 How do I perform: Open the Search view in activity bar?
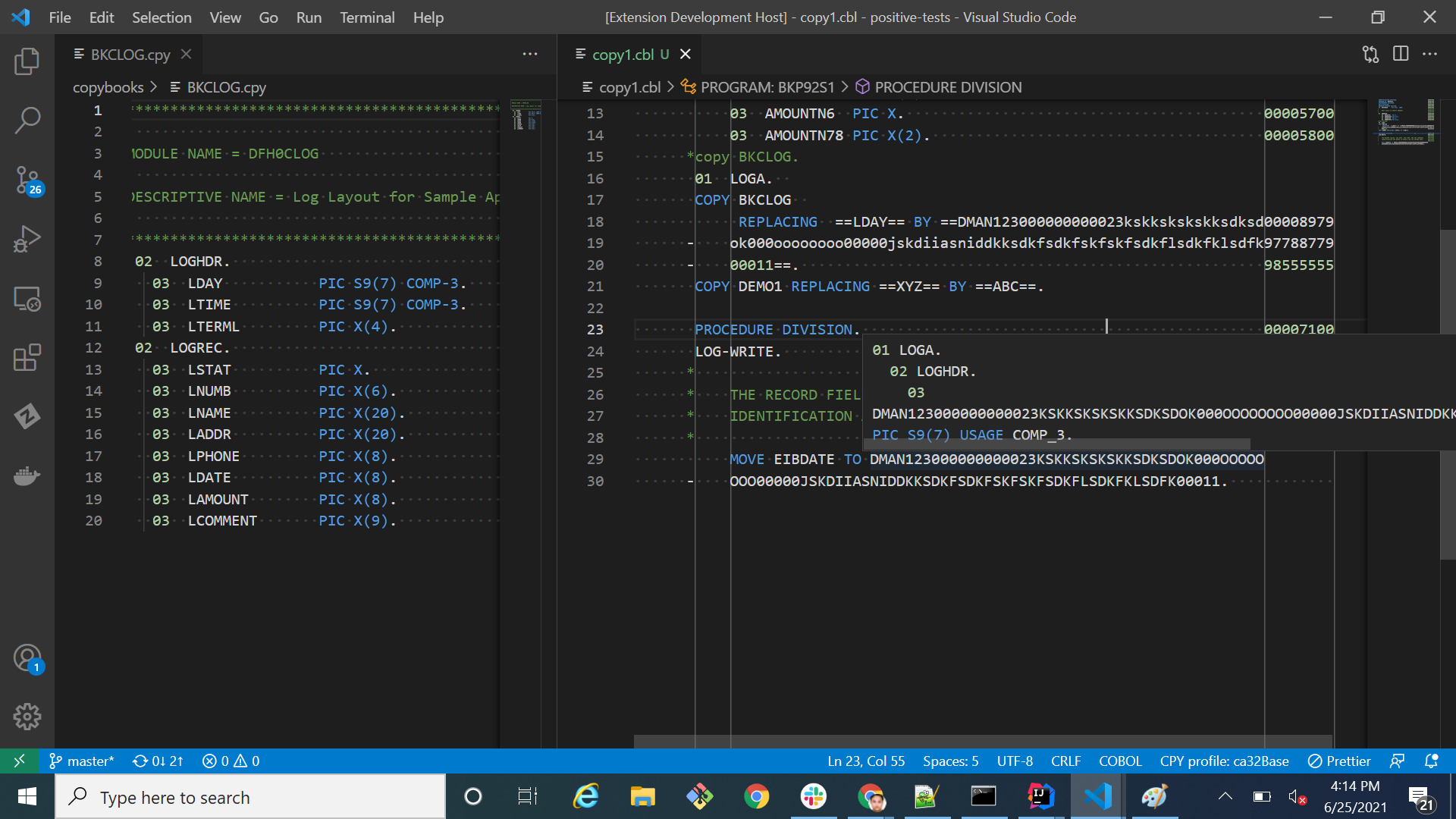[27, 120]
